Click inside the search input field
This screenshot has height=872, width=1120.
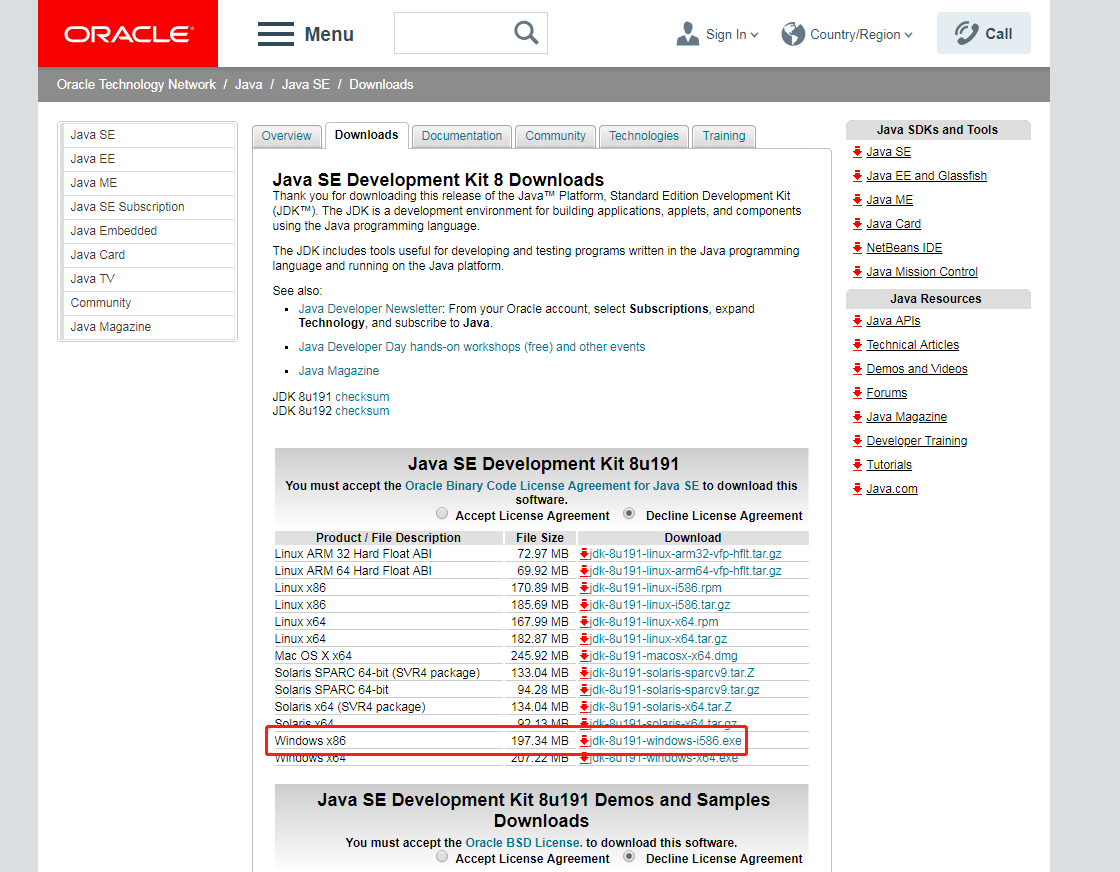point(453,33)
